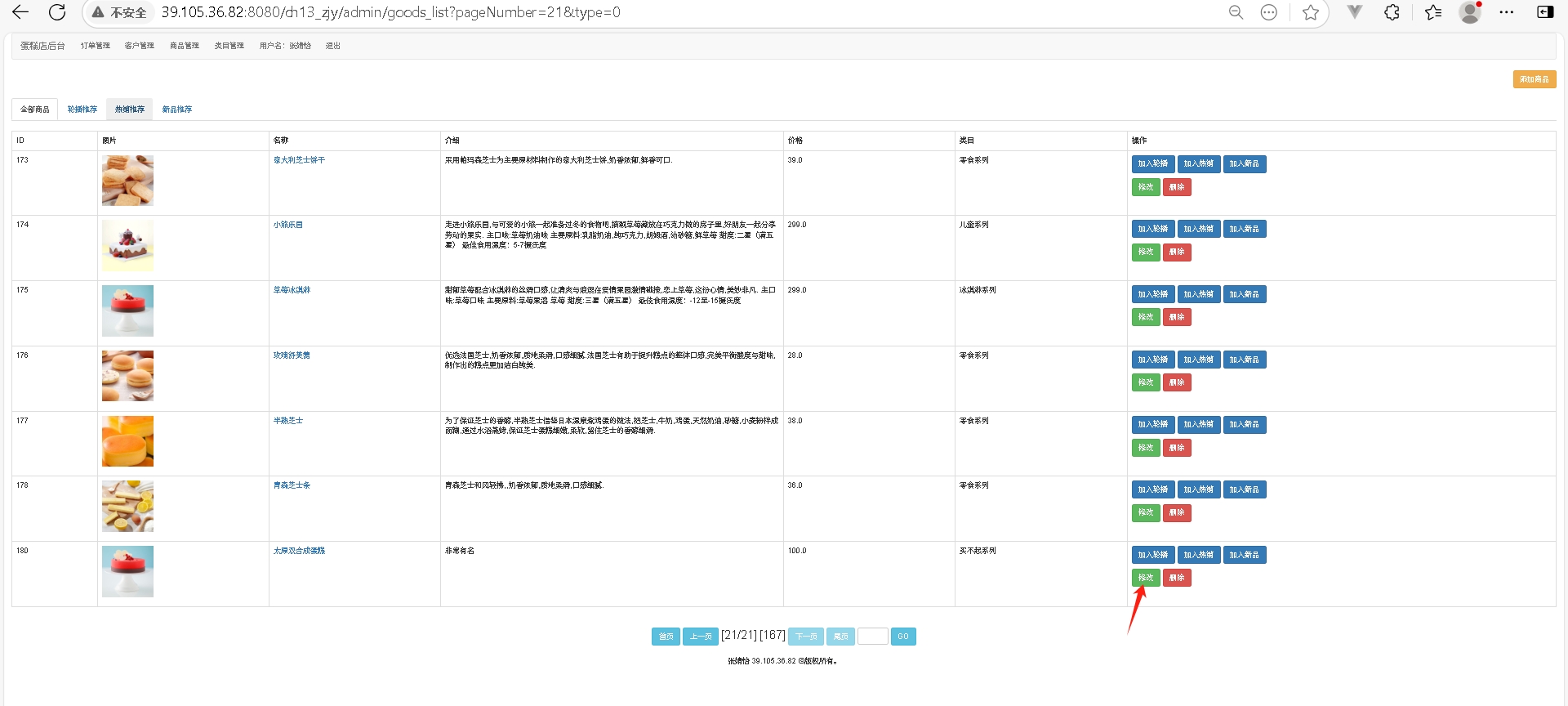This screenshot has width=1568, height=706.
Task: Click 修改 for product ID 180
Action: (x=1146, y=578)
